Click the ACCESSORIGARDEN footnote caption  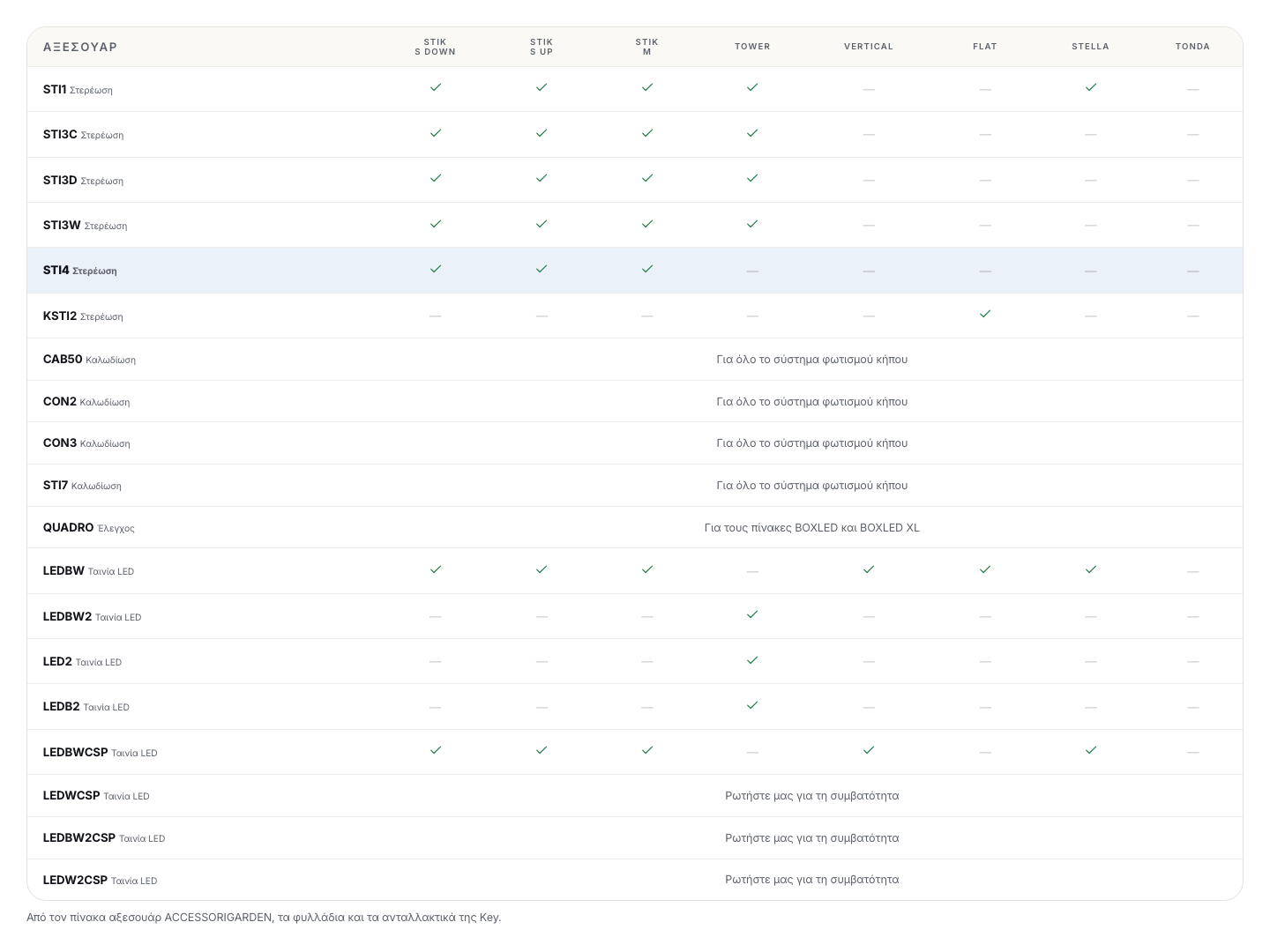264,918
